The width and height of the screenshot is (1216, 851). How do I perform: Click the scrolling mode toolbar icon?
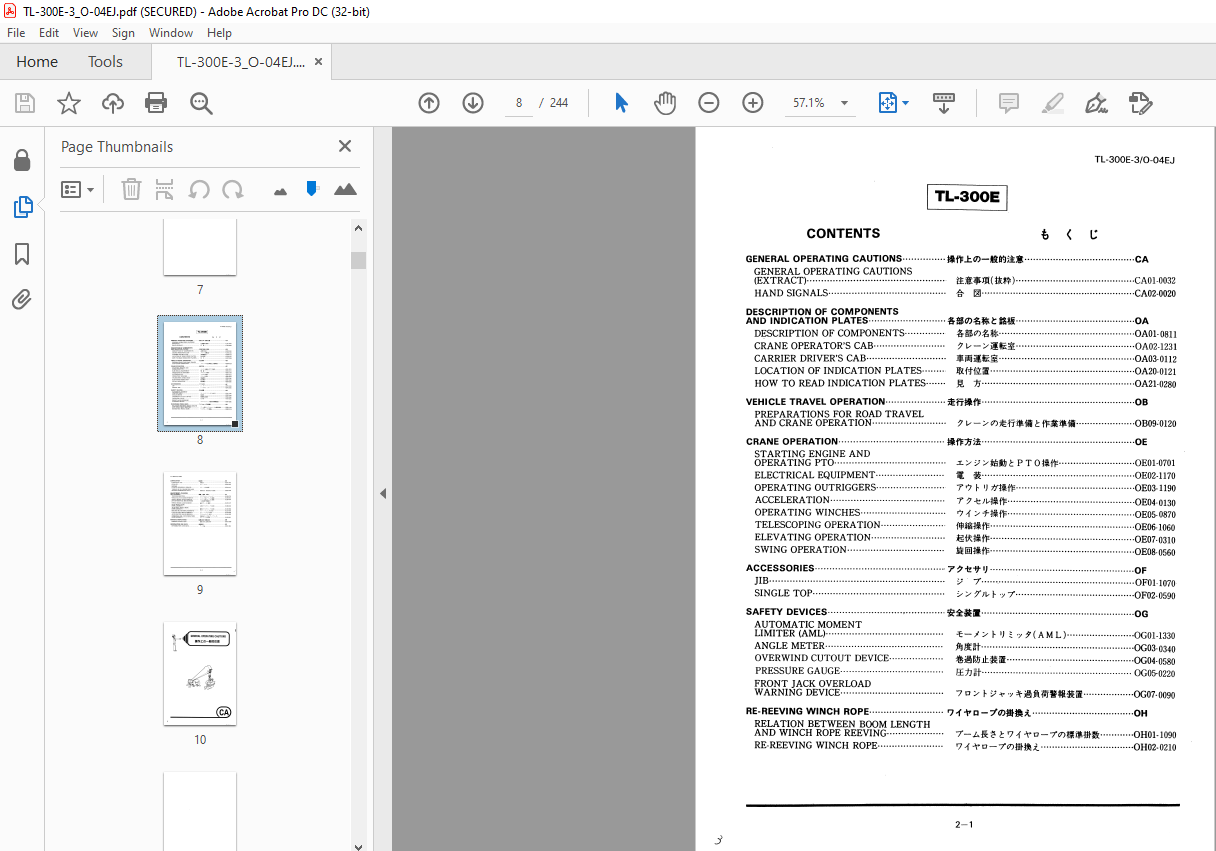click(x=945, y=103)
